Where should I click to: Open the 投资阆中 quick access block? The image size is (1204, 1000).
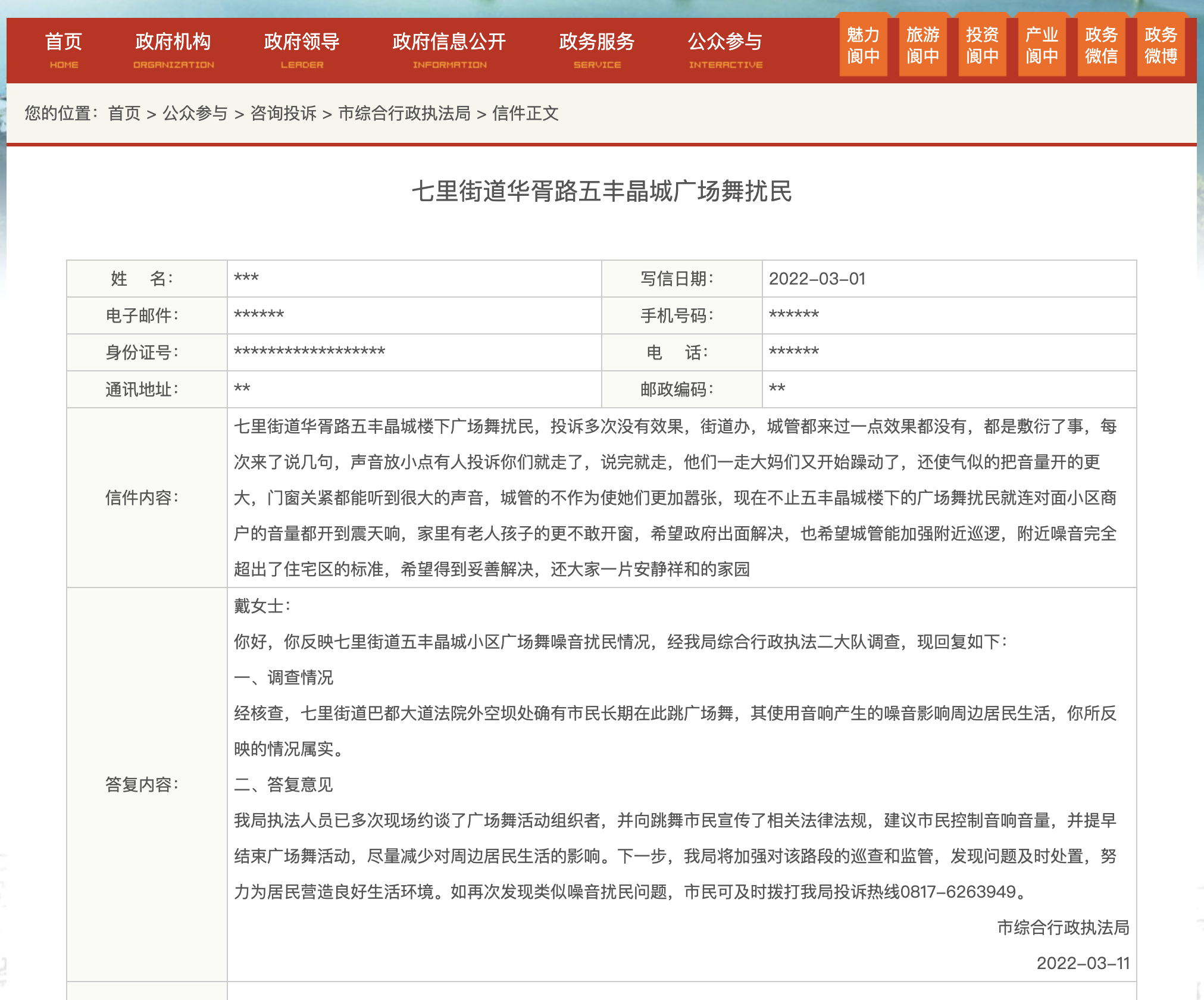981,45
